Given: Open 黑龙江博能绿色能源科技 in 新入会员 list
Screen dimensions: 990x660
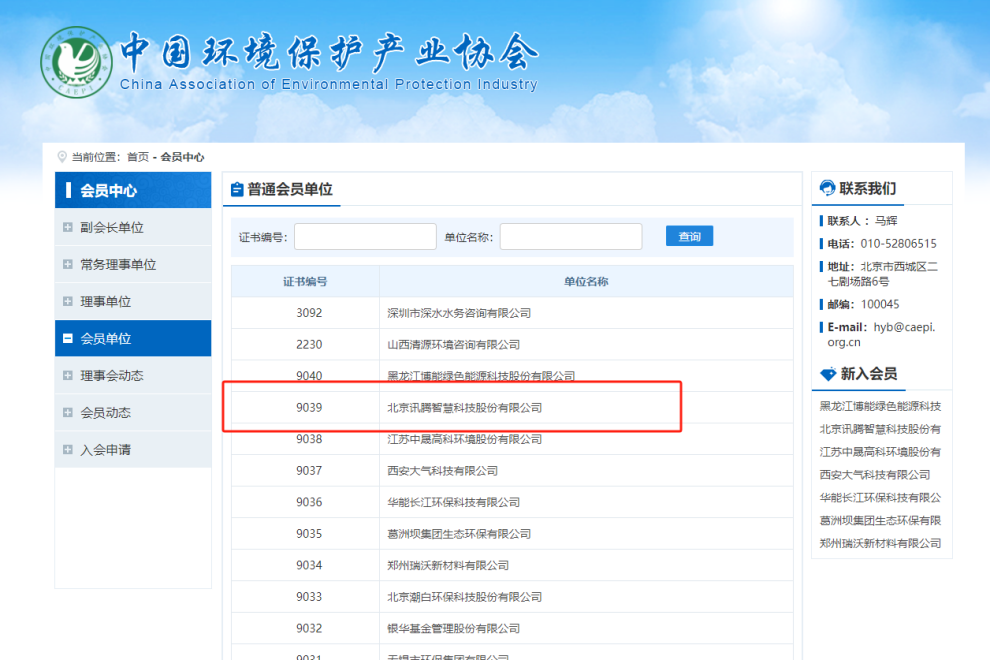Looking at the screenshot, I should (x=880, y=406).
